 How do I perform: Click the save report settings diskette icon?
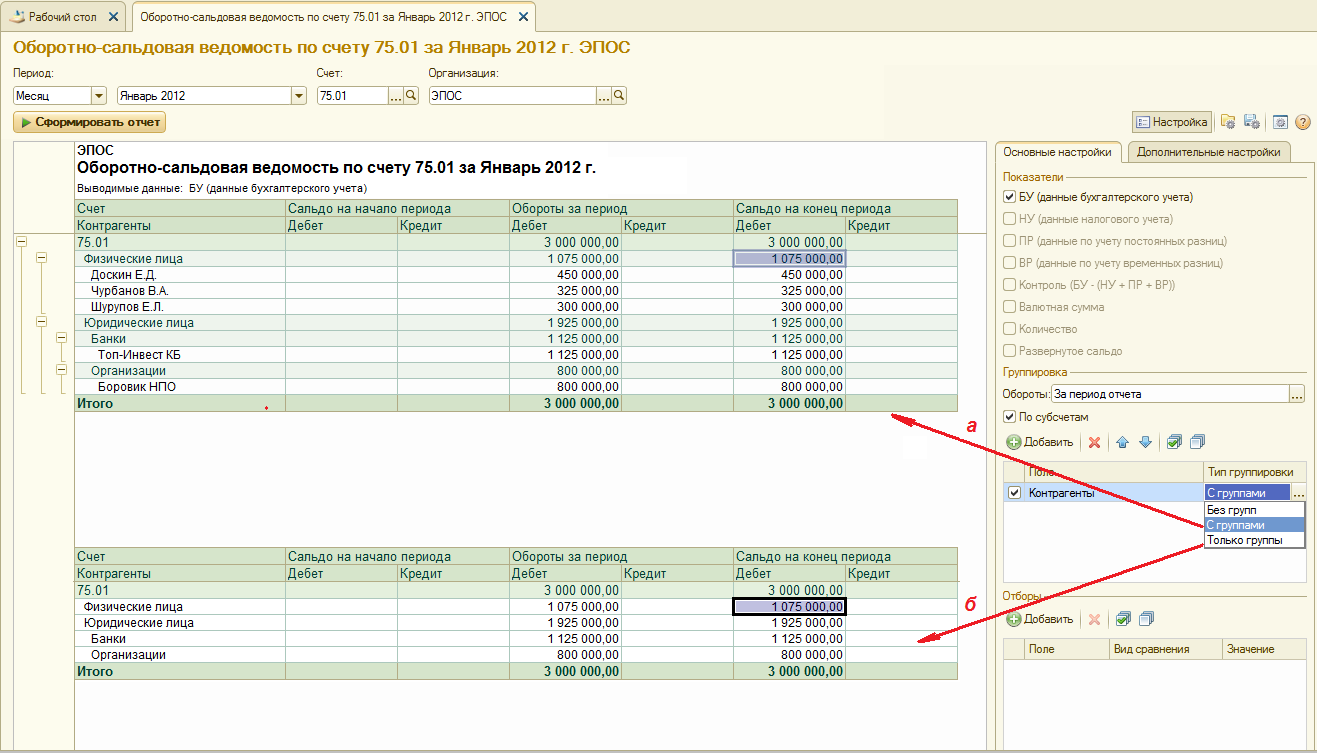[x=1251, y=122]
